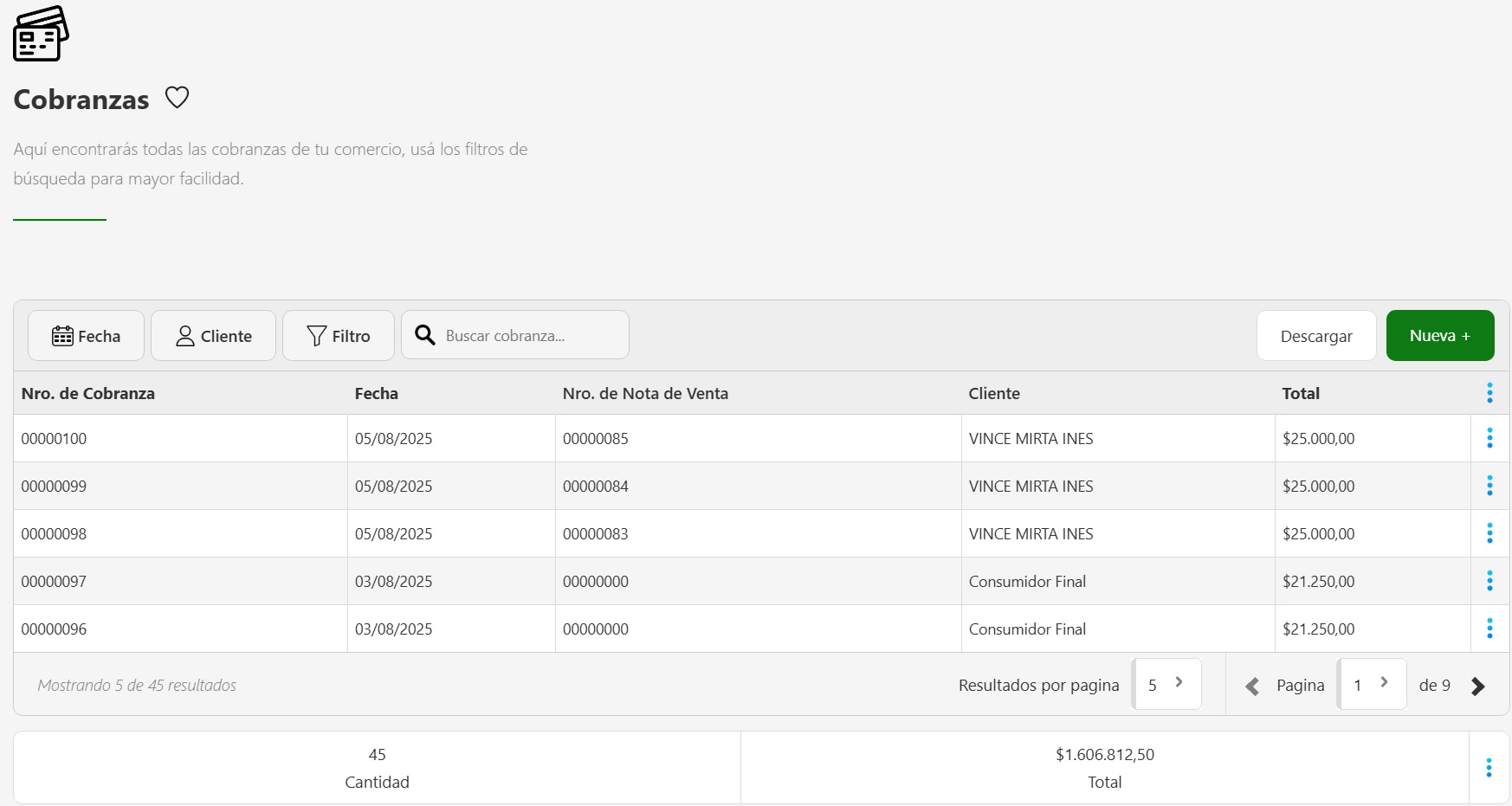
Task: Open three-dot menu in totals summary bar
Action: [1489, 768]
